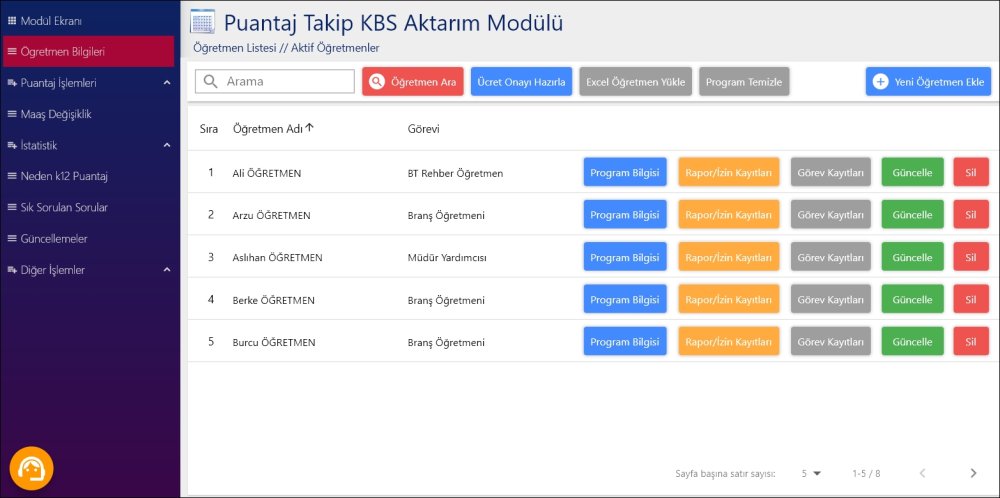Delete Burcu ÖĞRETMEN with Sil button

pos(970,342)
